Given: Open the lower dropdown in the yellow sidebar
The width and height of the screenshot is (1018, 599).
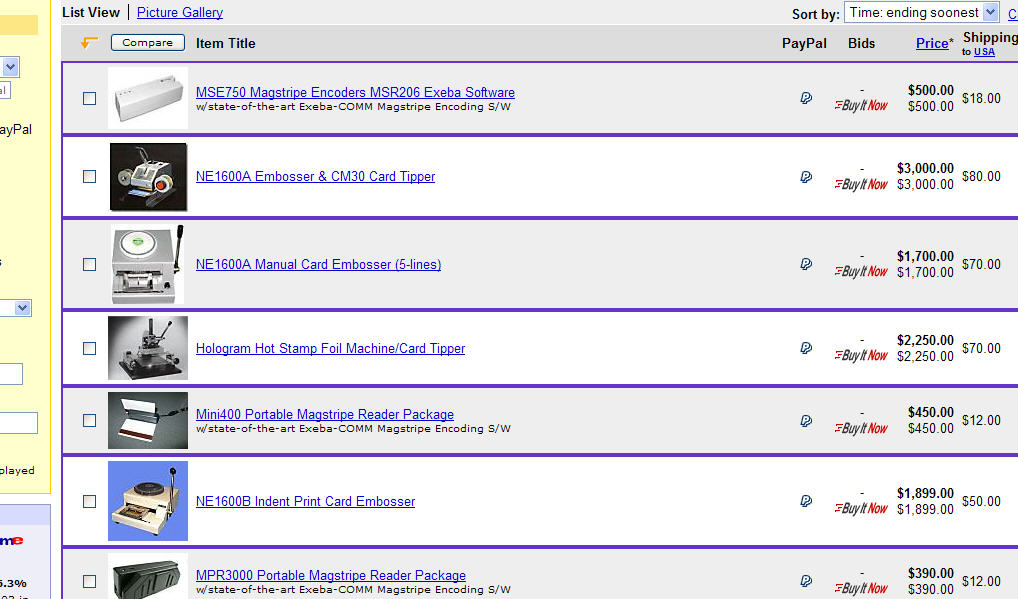Looking at the screenshot, I should coord(16,308).
